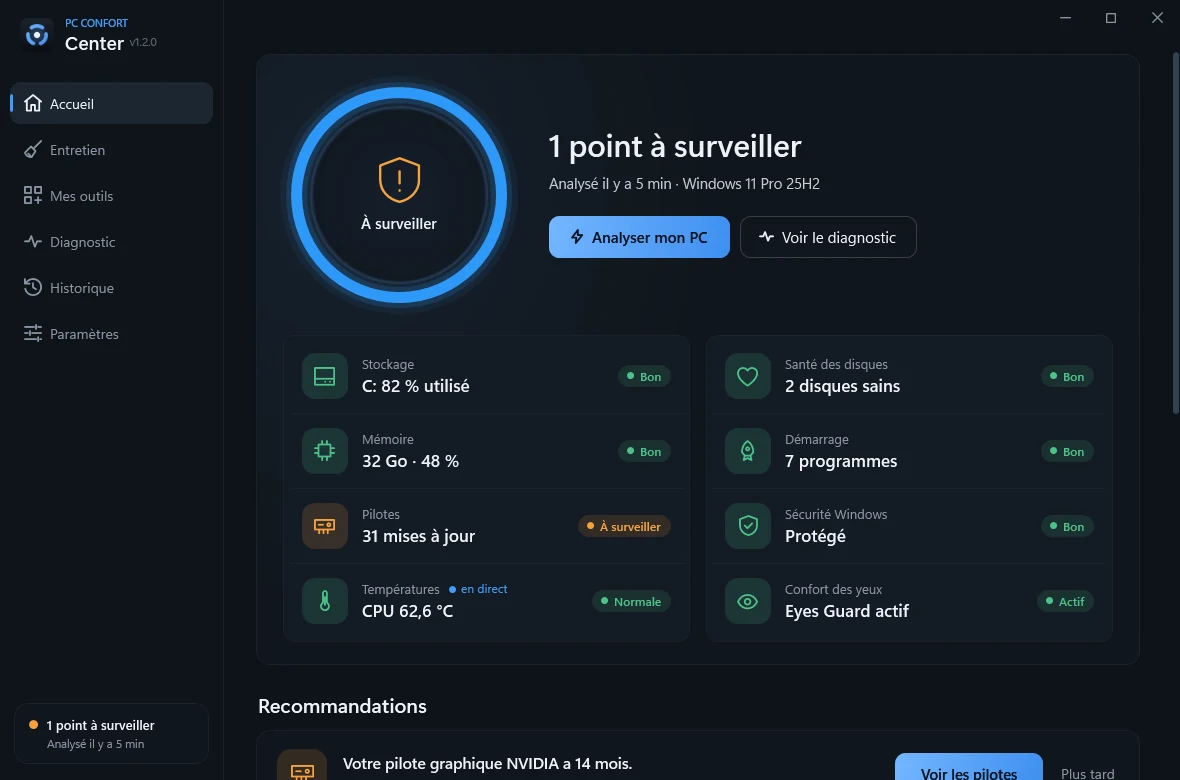Click the 'CPU 62,6 °C' reading

point(408,611)
